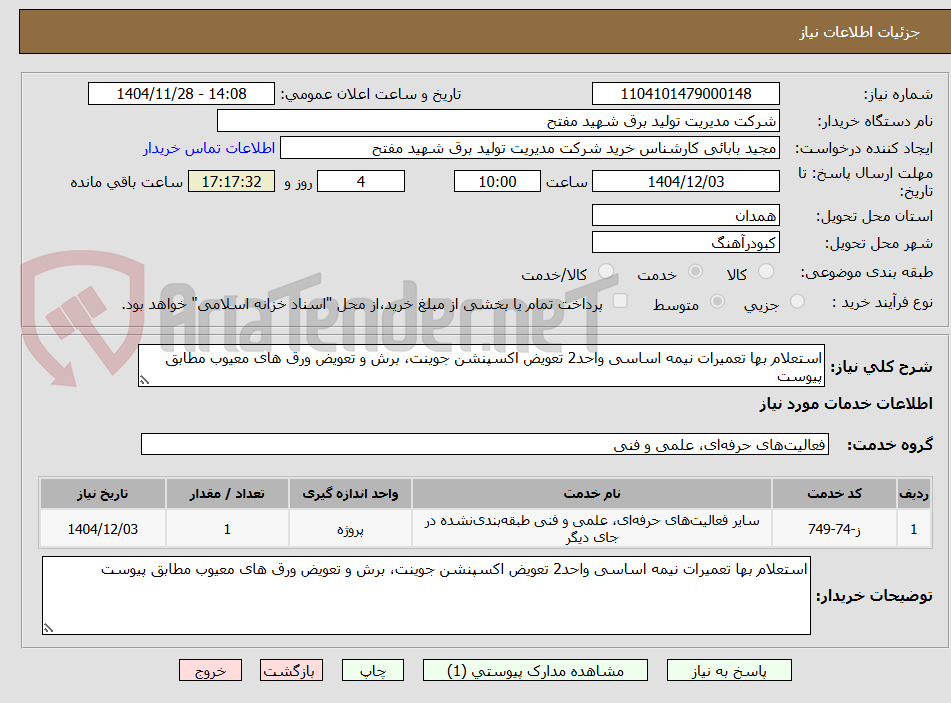Click the جزئیات اطلاعات نیاز header title
This screenshot has height=703, width=951.
(x=859, y=32)
